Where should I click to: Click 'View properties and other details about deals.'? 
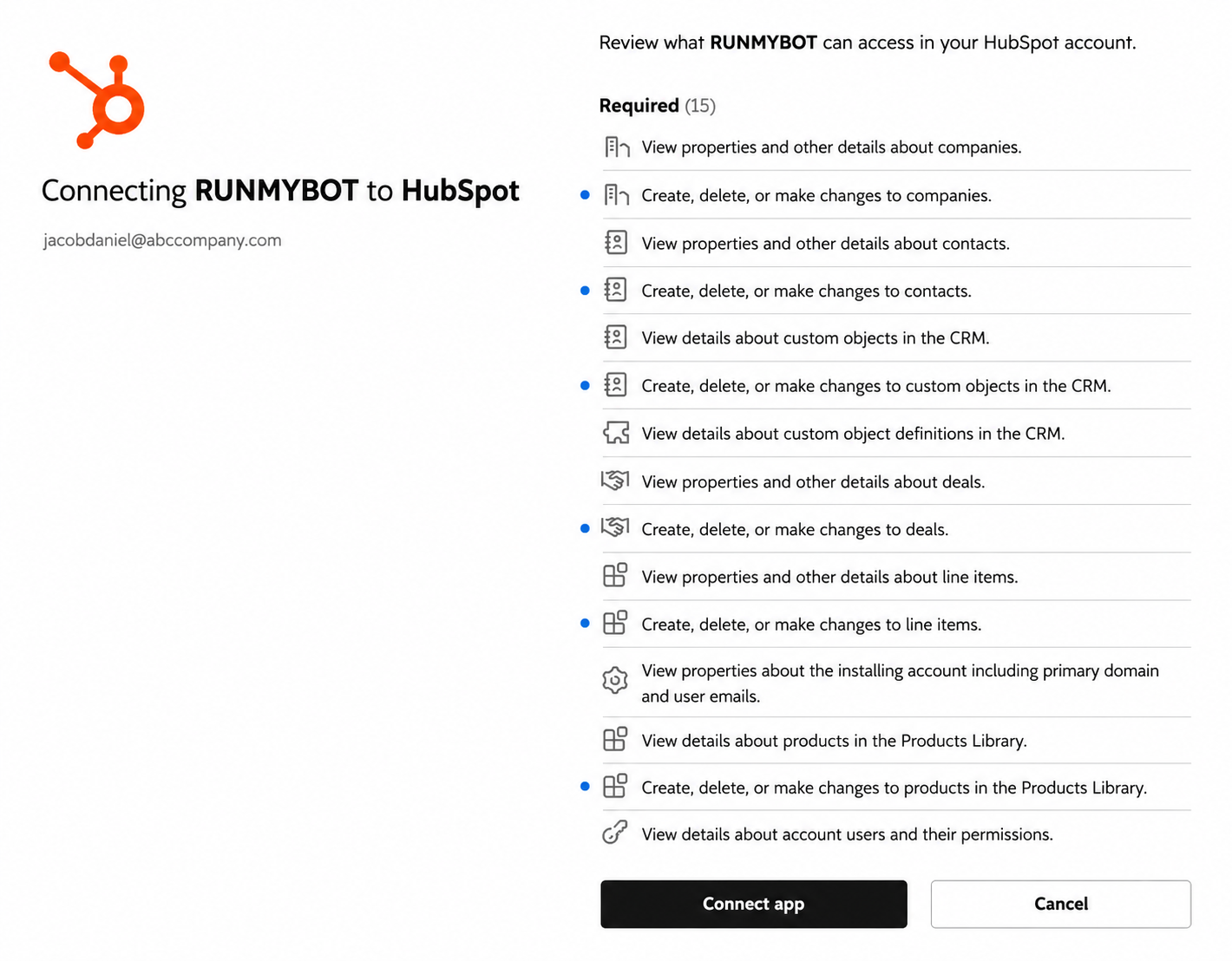pos(813,482)
